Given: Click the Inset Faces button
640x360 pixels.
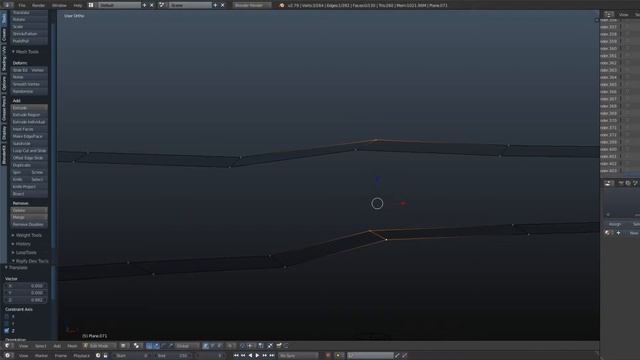Looking at the screenshot, I should coord(29,129).
